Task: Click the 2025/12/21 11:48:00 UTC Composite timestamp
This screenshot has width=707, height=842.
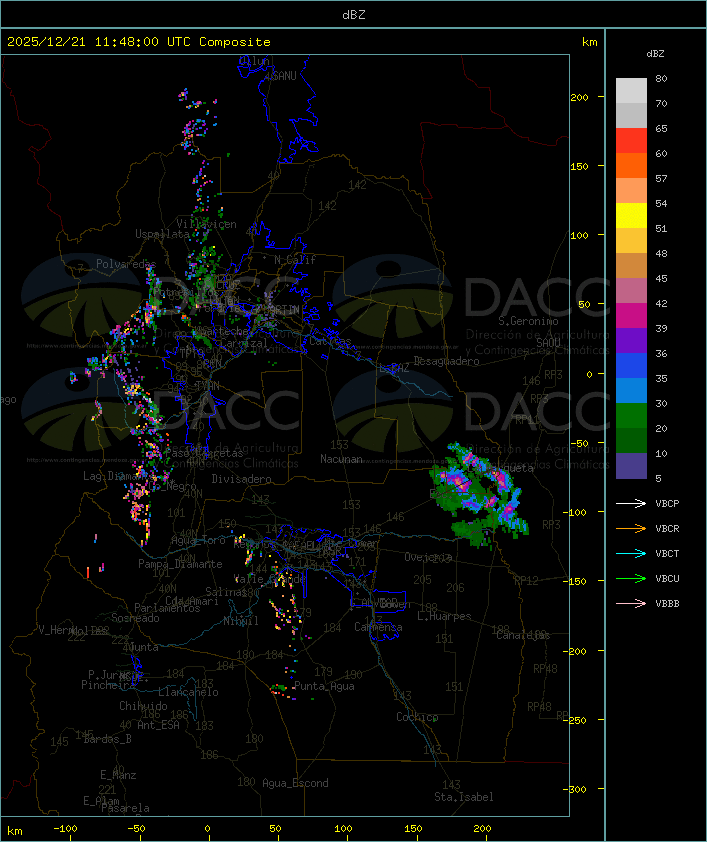Action: point(139,41)
